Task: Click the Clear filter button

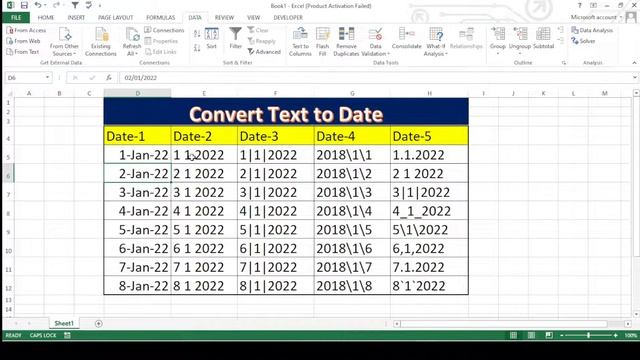Action: [258, 30]
